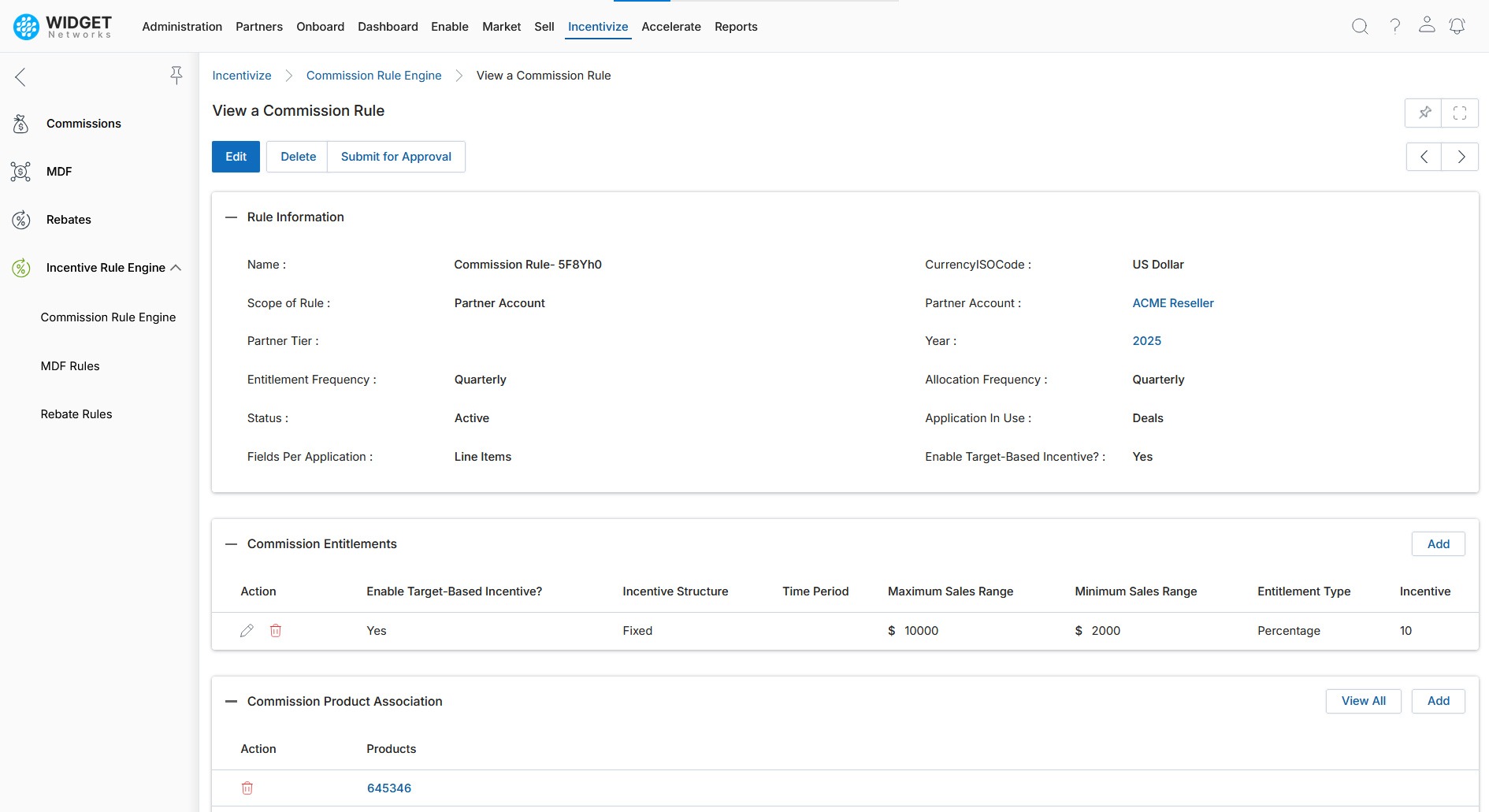Screen dimensions: 1489x812
Task: Collapse the Incentive Rule Engine menu
Action: coord(176,268)
